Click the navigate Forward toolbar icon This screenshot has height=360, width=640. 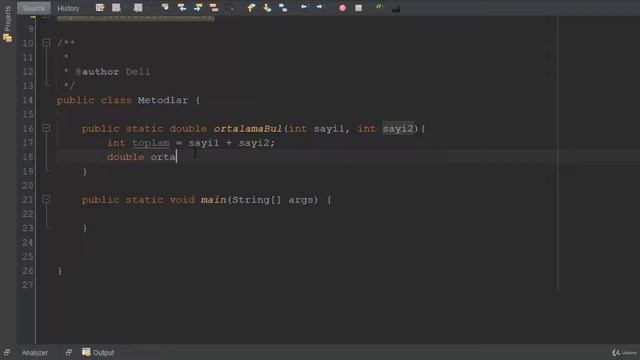click(x=138, y=8)
